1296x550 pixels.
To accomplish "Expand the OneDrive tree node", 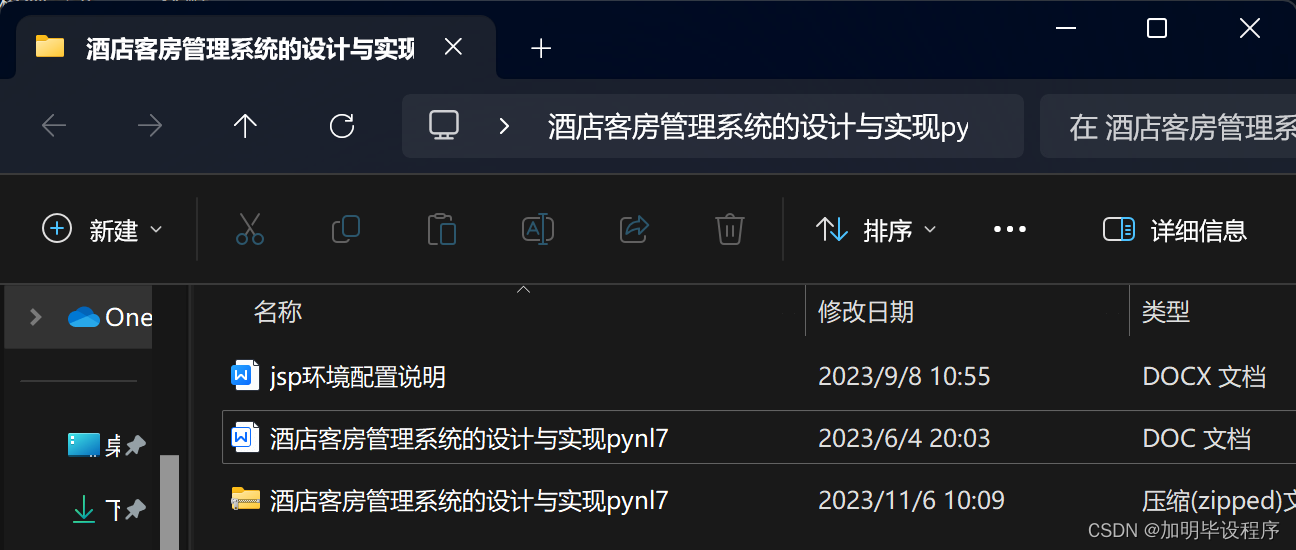I will coord(36,317).
